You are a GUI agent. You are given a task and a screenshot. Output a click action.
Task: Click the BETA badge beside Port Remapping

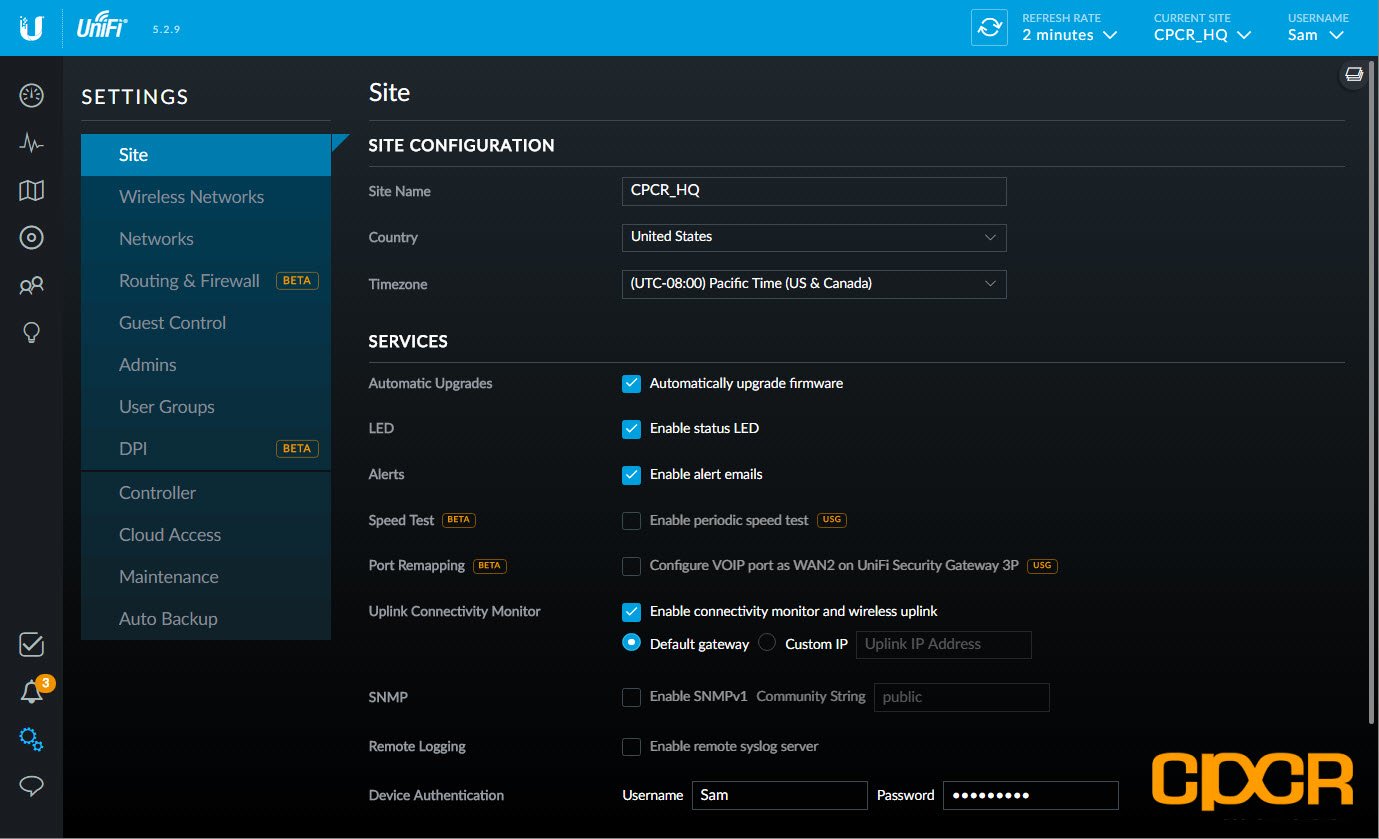[489, 565]
